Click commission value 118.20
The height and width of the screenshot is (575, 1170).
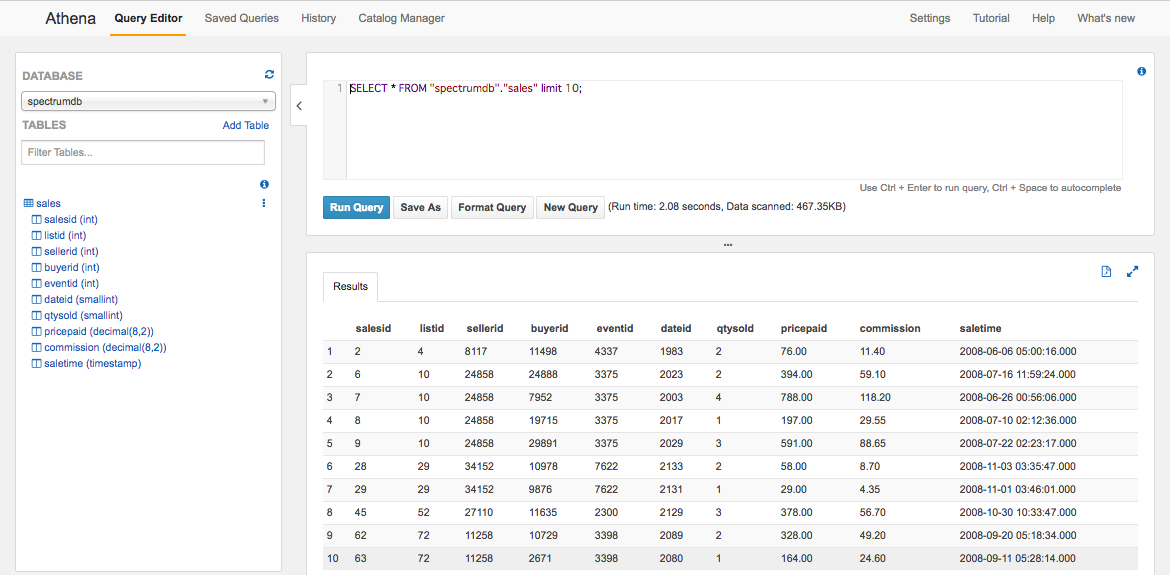(875, 398)
